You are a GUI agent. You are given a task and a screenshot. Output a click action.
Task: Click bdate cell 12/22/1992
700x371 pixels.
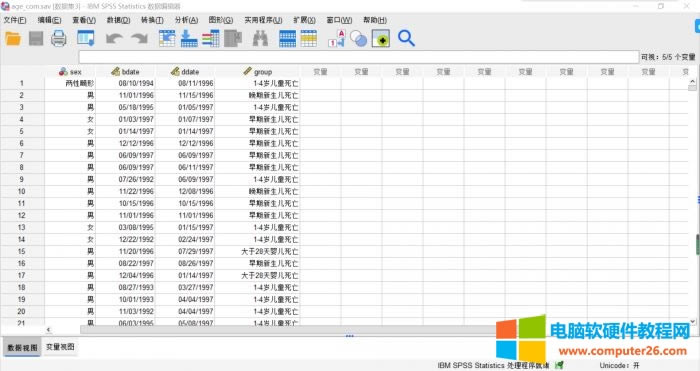(x=125, y=240)
